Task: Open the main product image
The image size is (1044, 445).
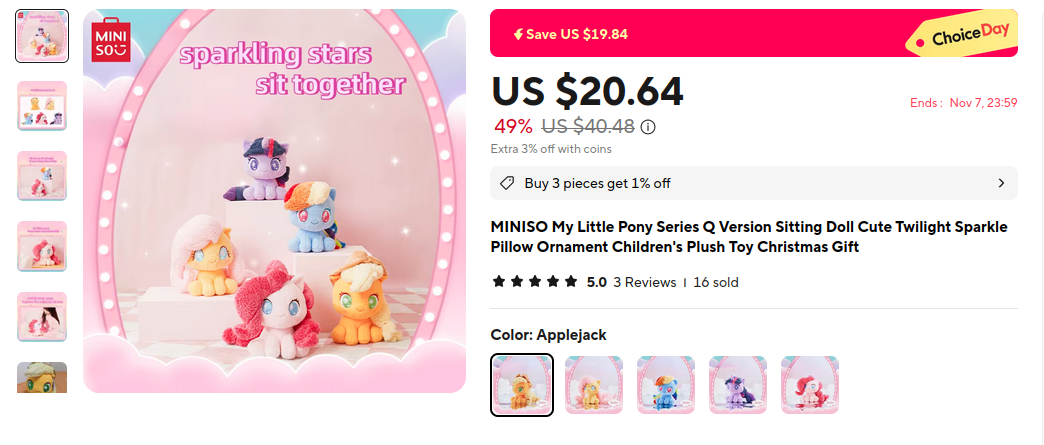Action: (x=274, y=201)
